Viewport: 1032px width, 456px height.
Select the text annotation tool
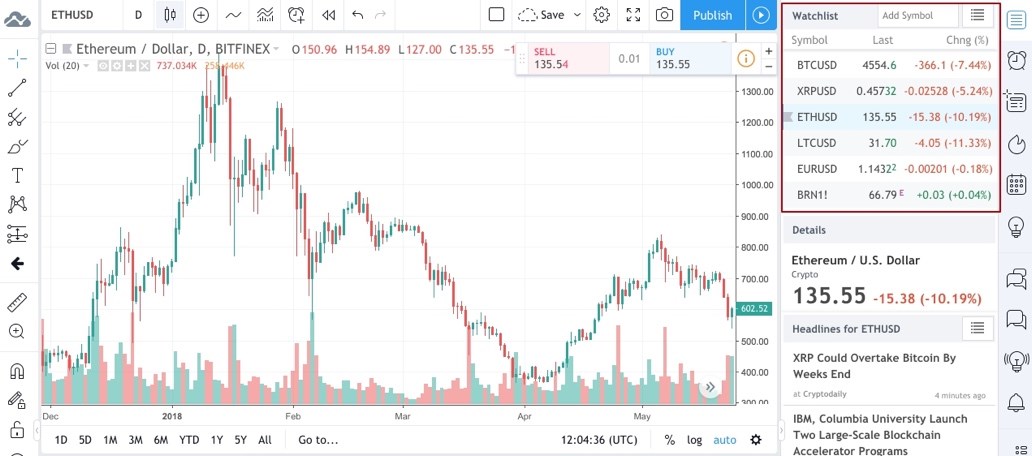(x=17, y=175)
